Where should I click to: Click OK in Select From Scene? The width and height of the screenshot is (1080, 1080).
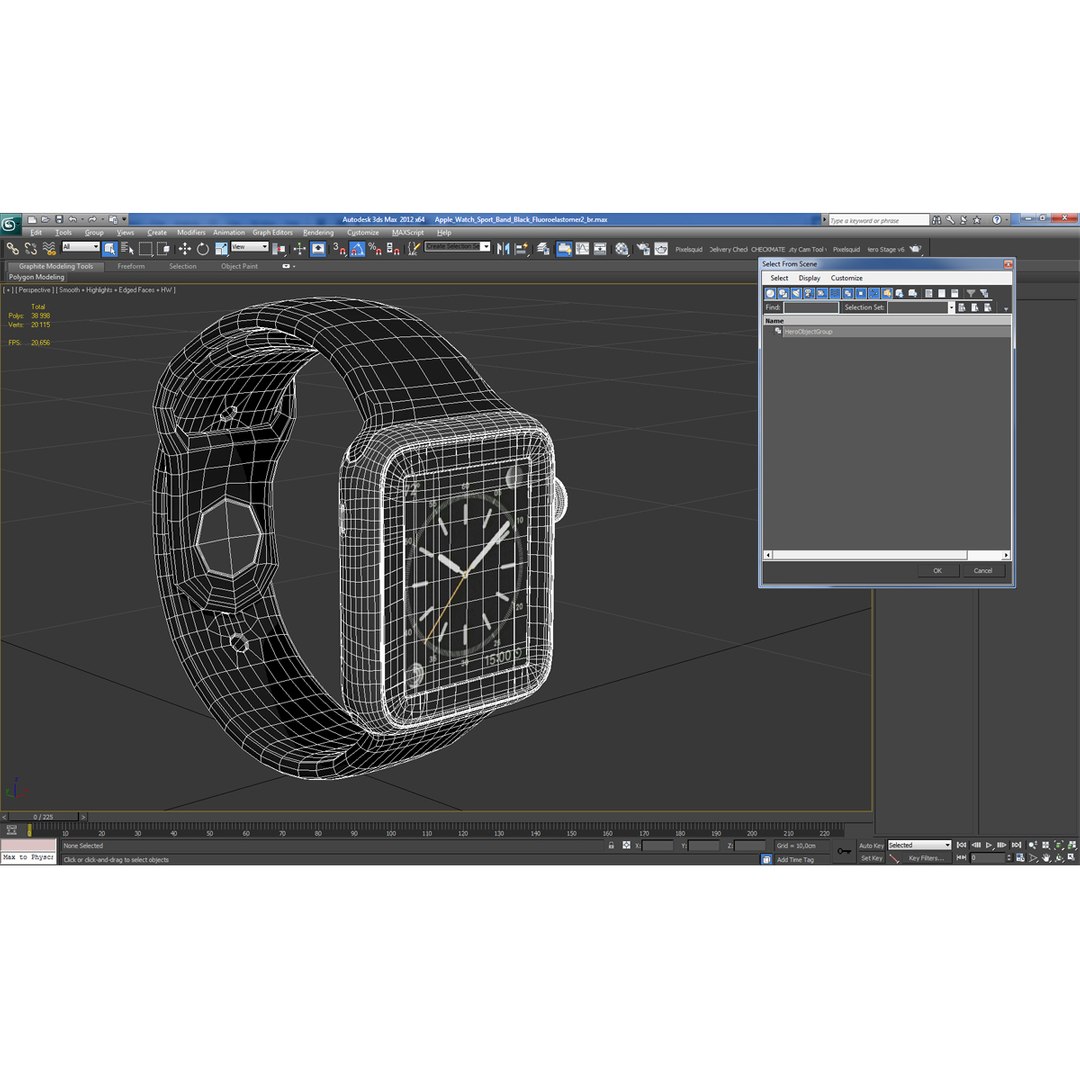coord(937,571)
